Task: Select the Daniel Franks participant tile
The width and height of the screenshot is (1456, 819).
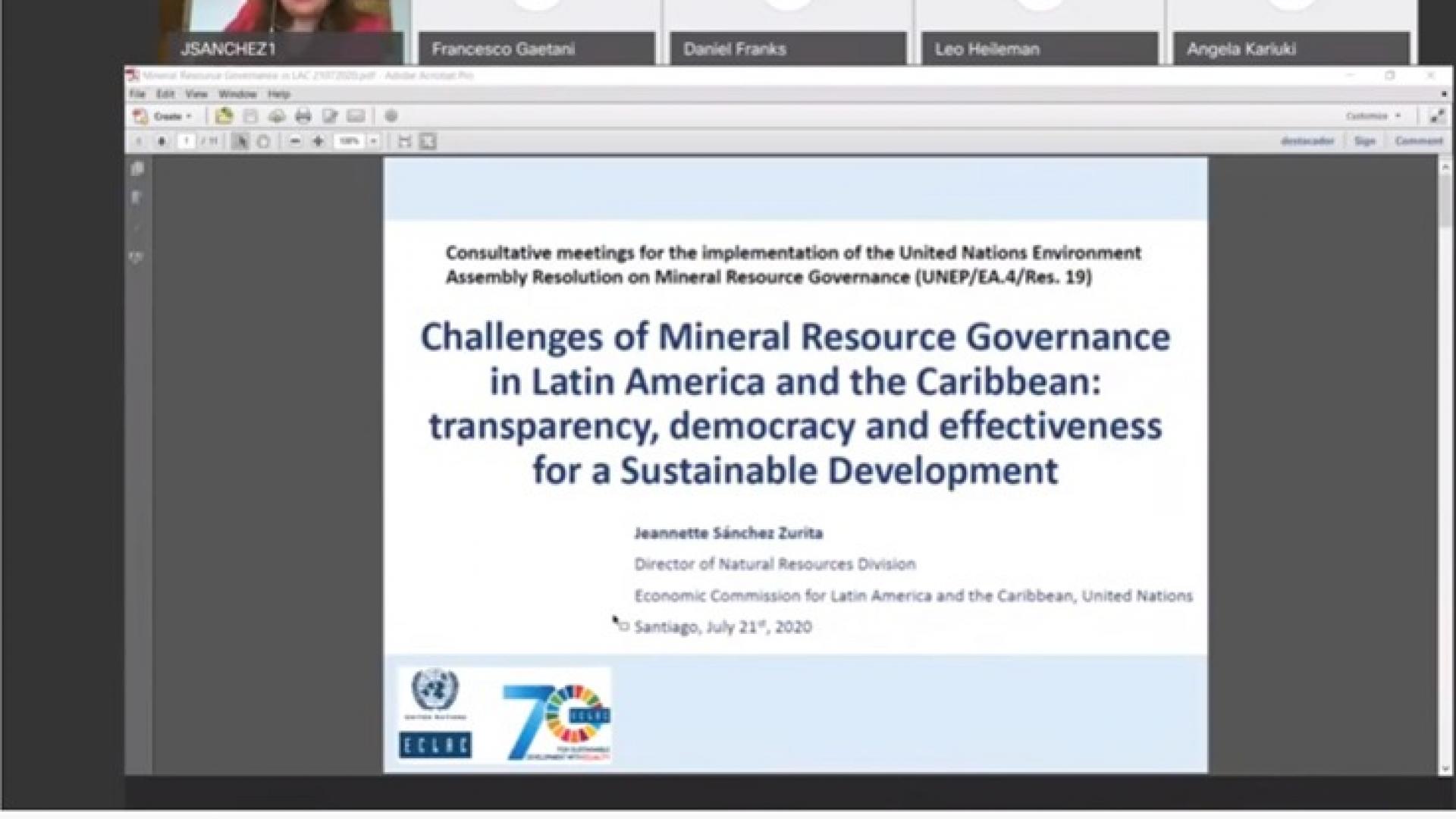Action: coord(788,32)
